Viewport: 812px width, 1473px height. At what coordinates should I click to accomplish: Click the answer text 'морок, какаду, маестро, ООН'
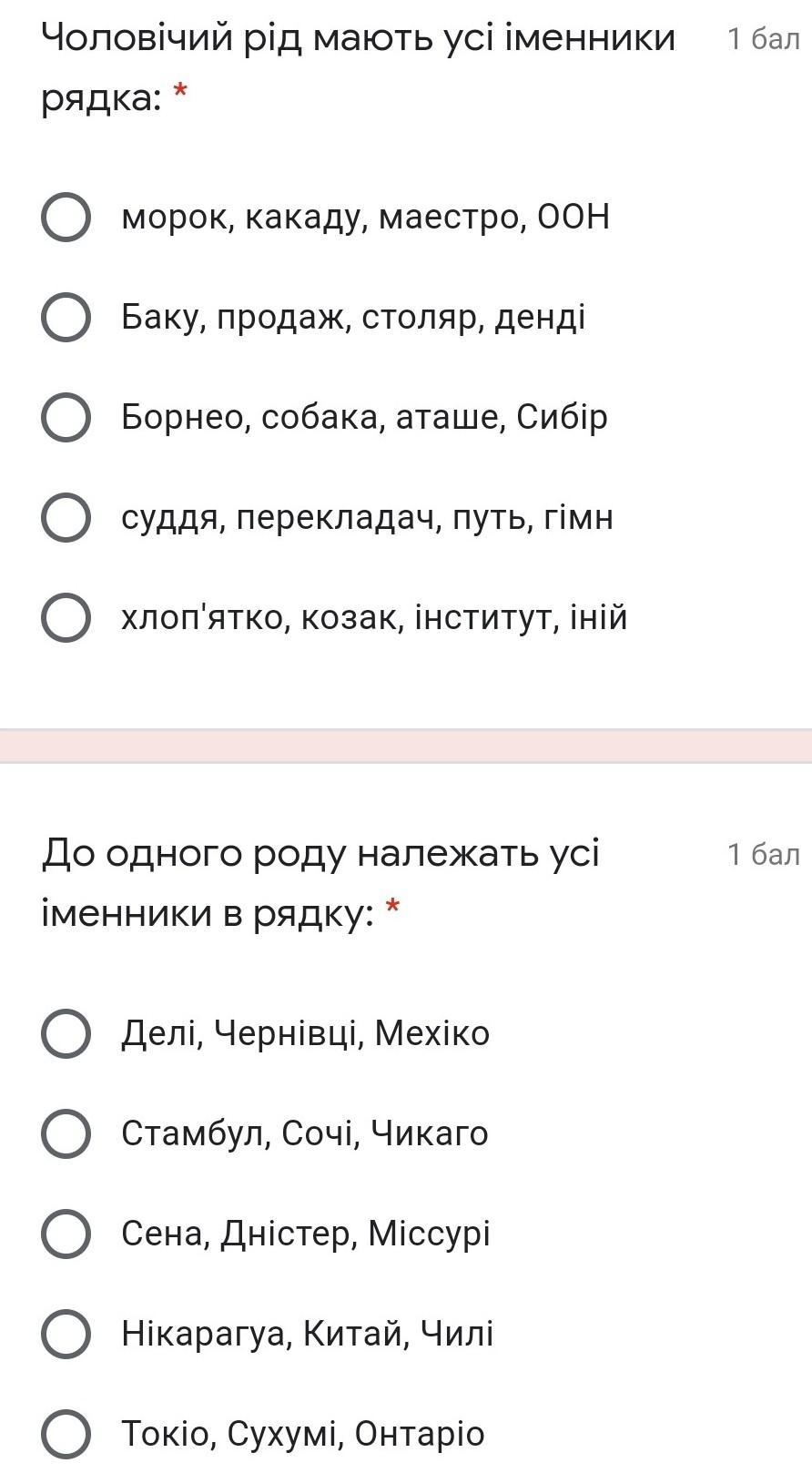click(x=365, y=218)
